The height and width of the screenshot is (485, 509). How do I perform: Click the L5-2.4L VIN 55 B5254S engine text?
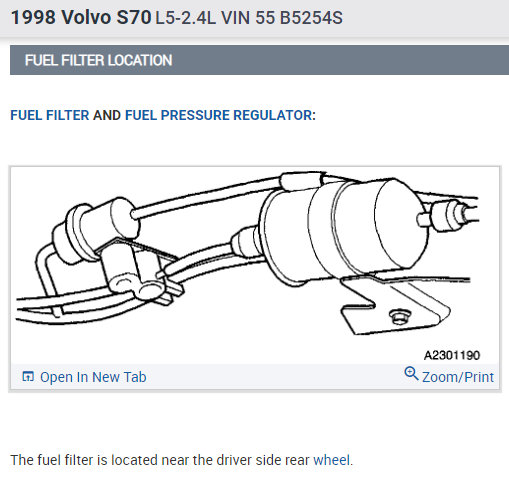[249, 18]
